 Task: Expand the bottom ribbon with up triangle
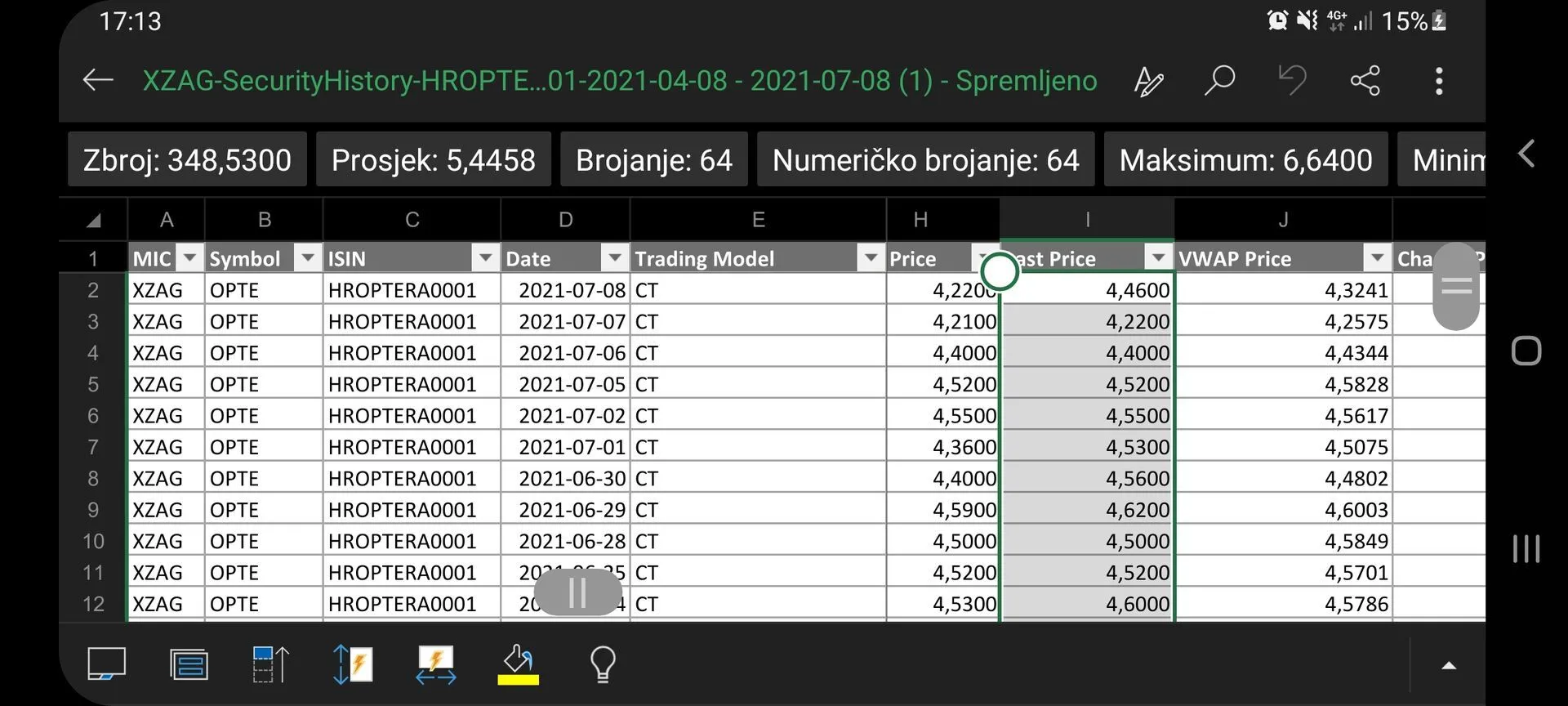pyautogui.click(x=1449, y=666)
